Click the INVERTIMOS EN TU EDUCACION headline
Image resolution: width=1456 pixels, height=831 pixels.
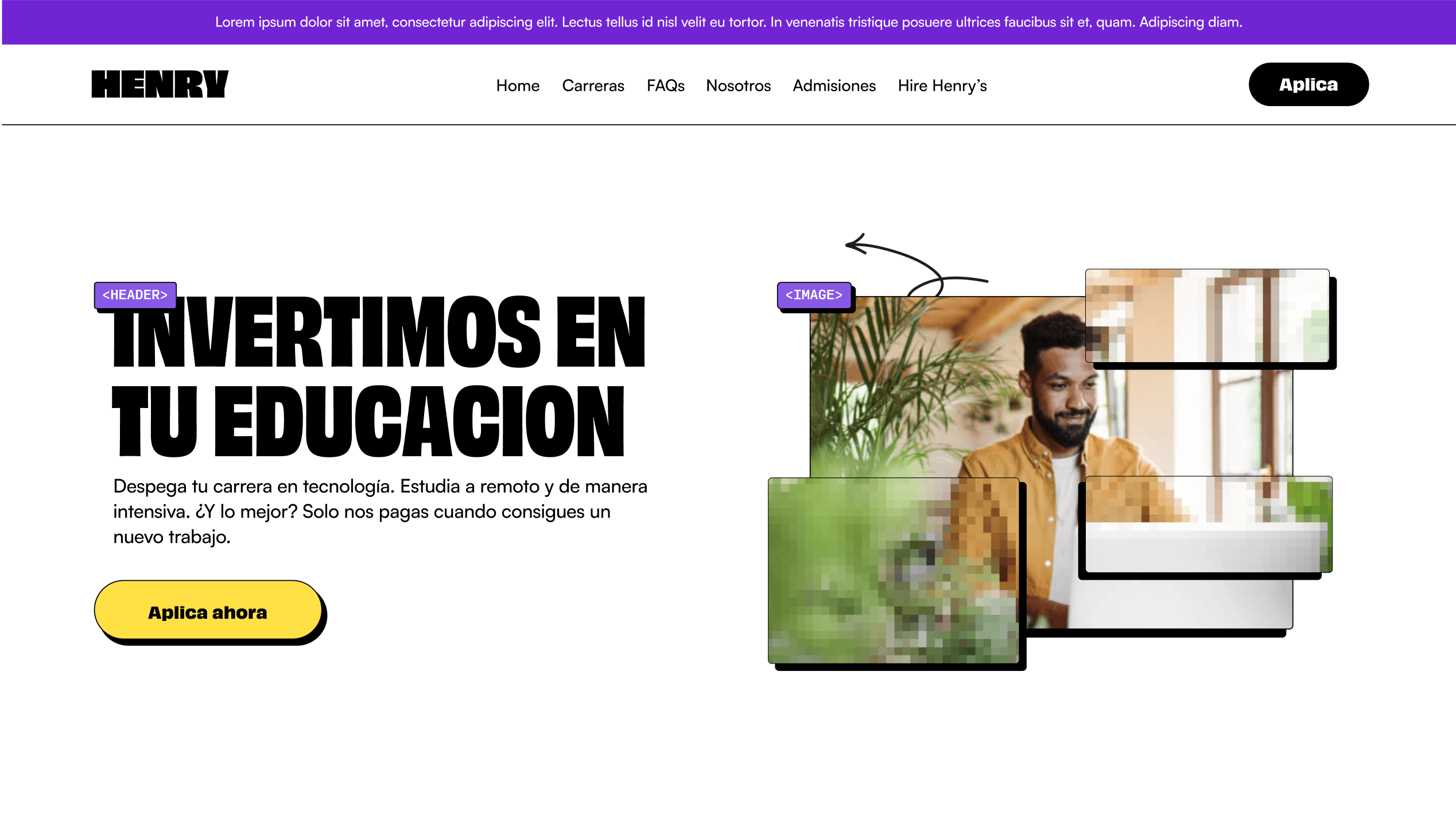click(x=379, y=333)
